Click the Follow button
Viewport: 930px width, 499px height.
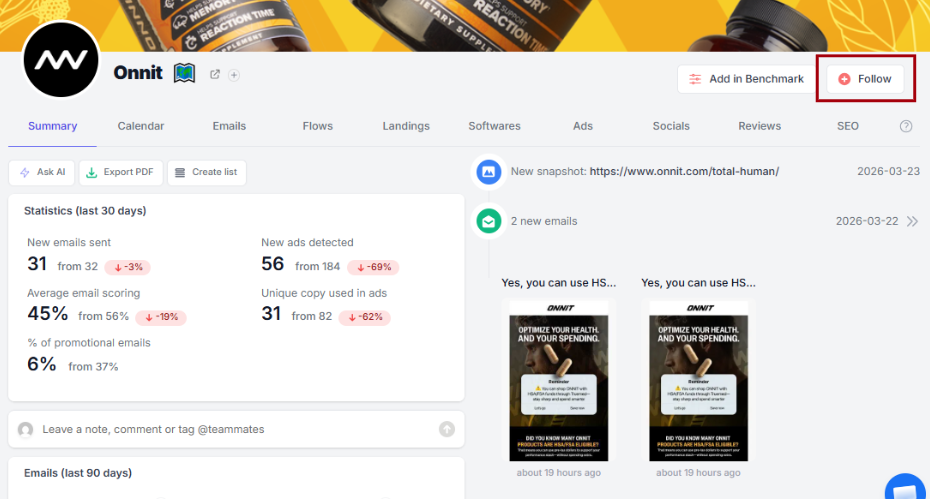click(865, 79)
